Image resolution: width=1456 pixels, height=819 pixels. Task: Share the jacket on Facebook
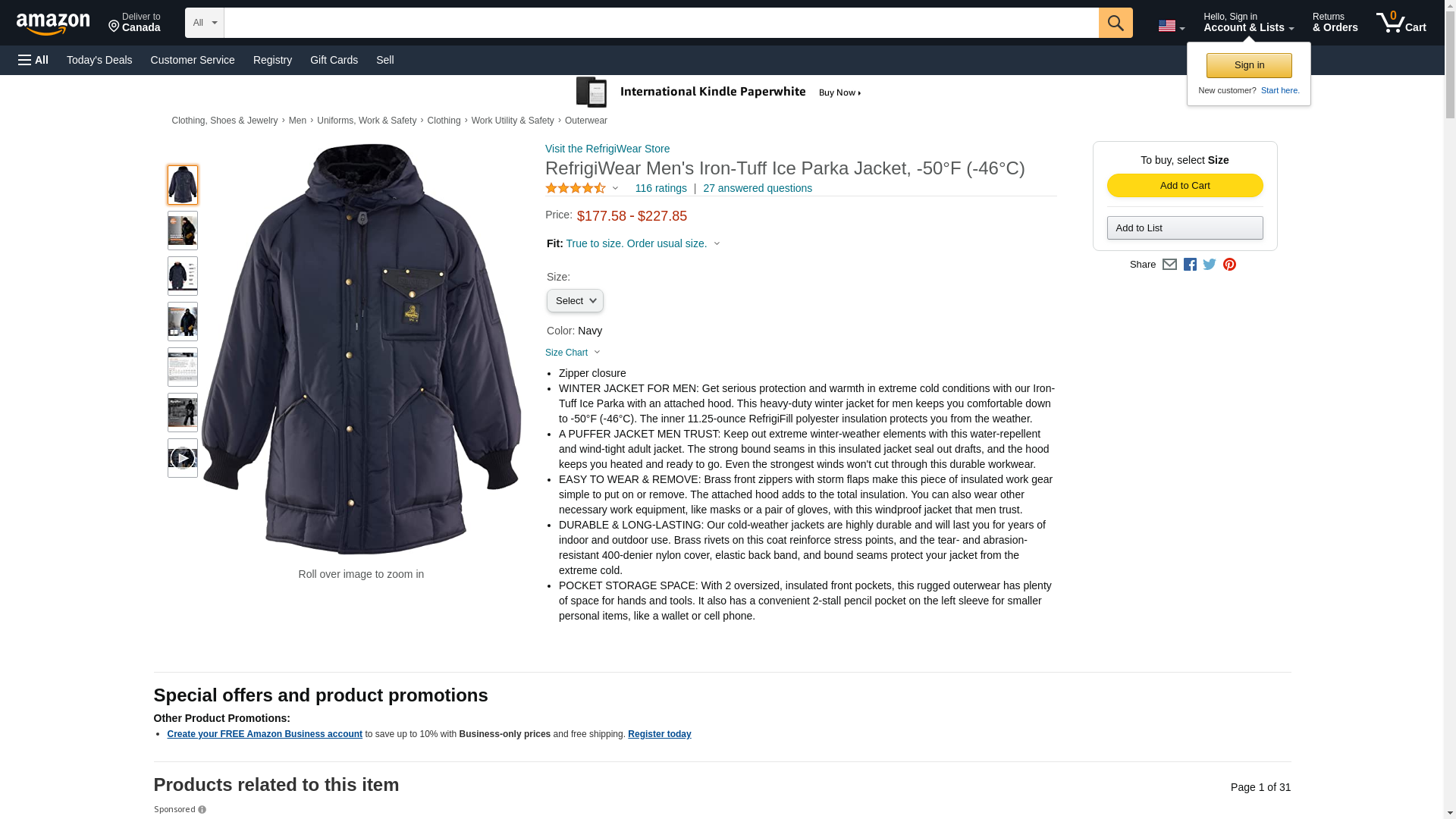click(x=1190, y=265)
